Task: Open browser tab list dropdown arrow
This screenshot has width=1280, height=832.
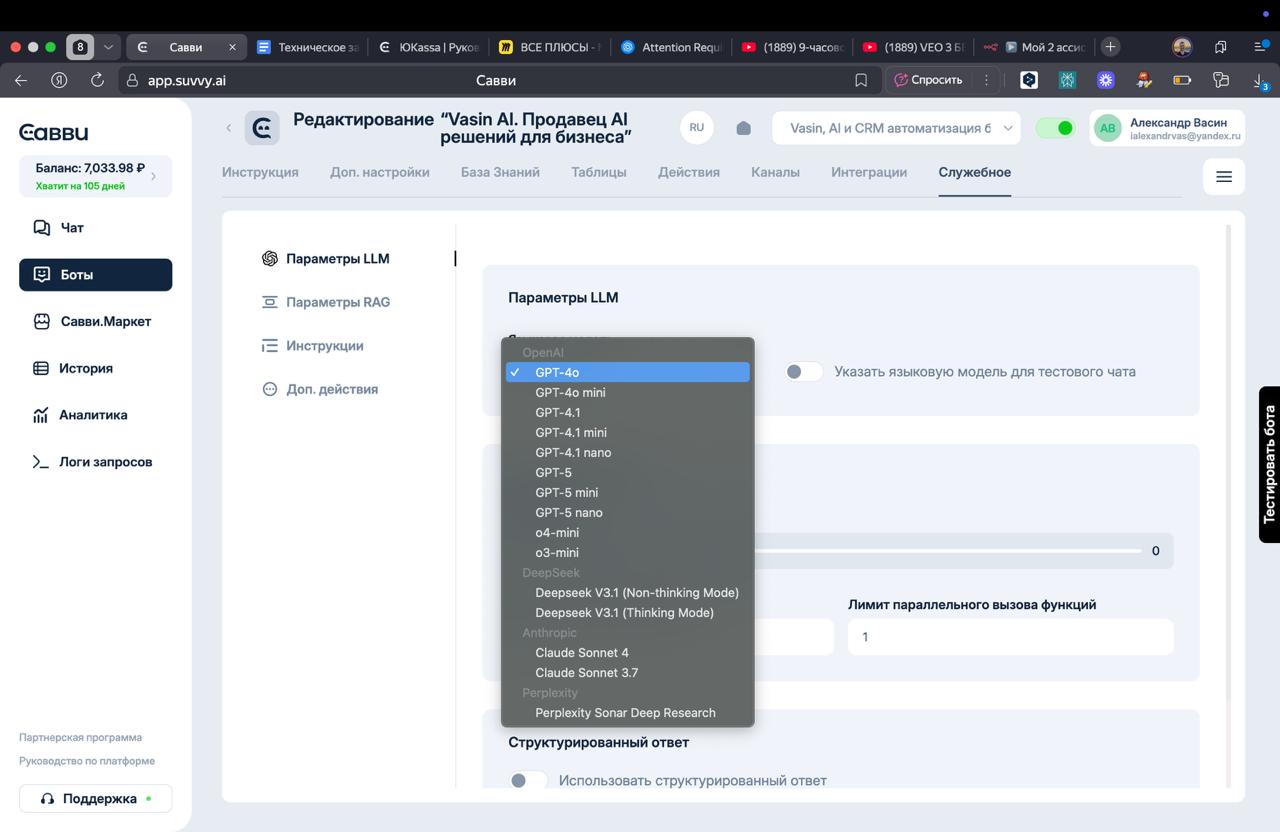Action: click(x=108, y=47)
